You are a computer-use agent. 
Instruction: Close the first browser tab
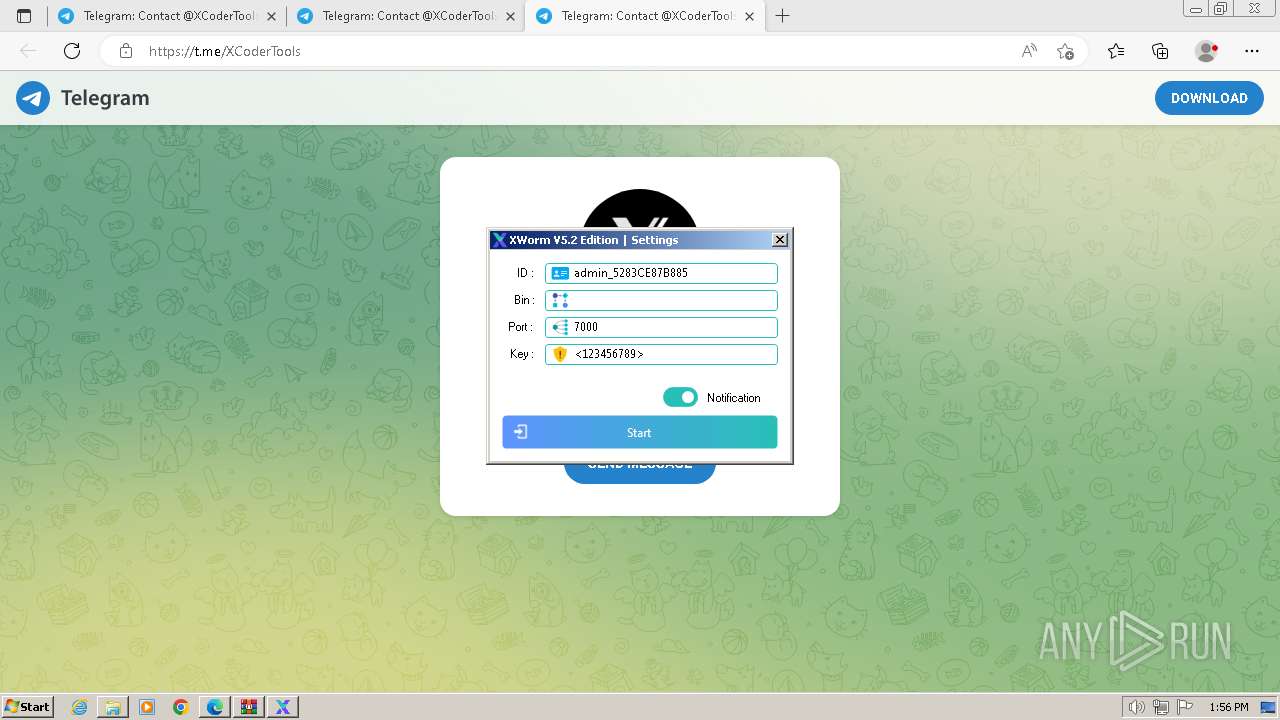[x=272, y=16]
